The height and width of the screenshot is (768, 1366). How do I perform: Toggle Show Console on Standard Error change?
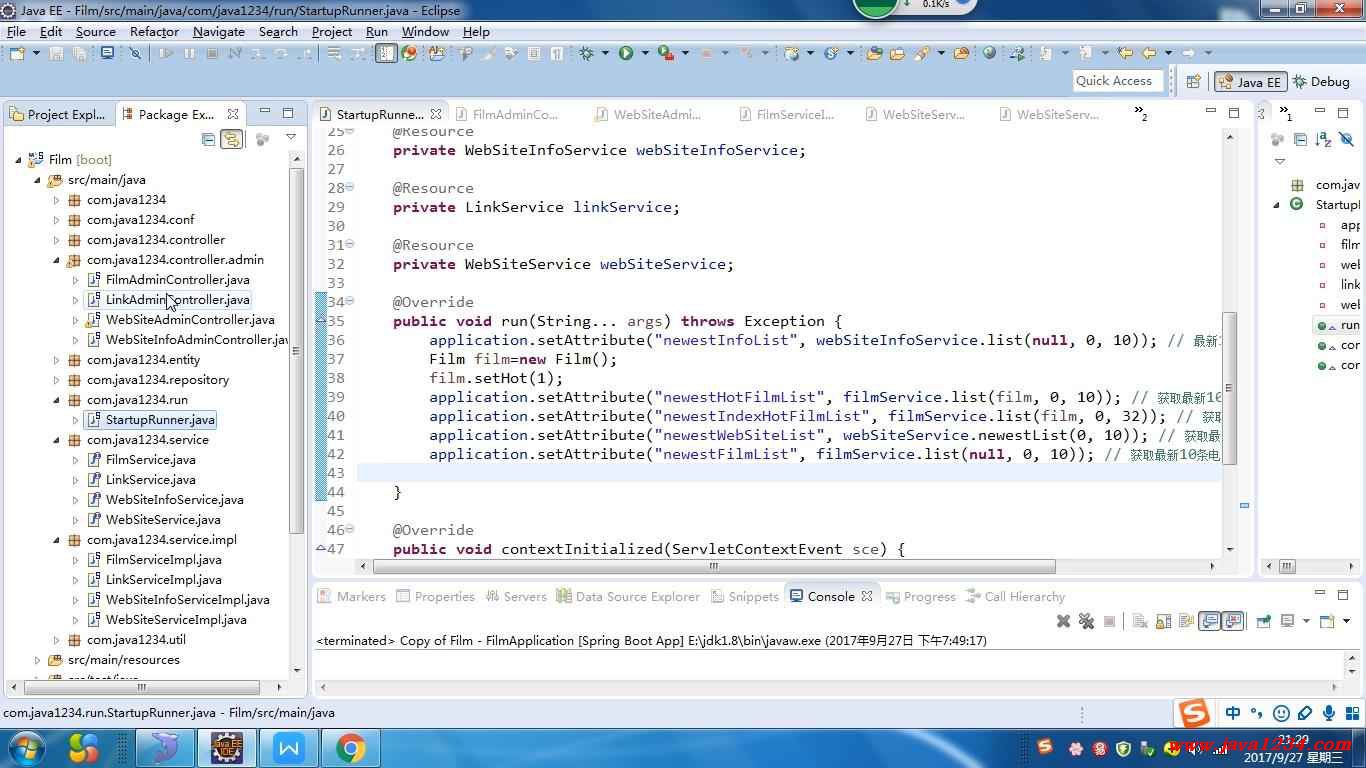pos(1233,621)
